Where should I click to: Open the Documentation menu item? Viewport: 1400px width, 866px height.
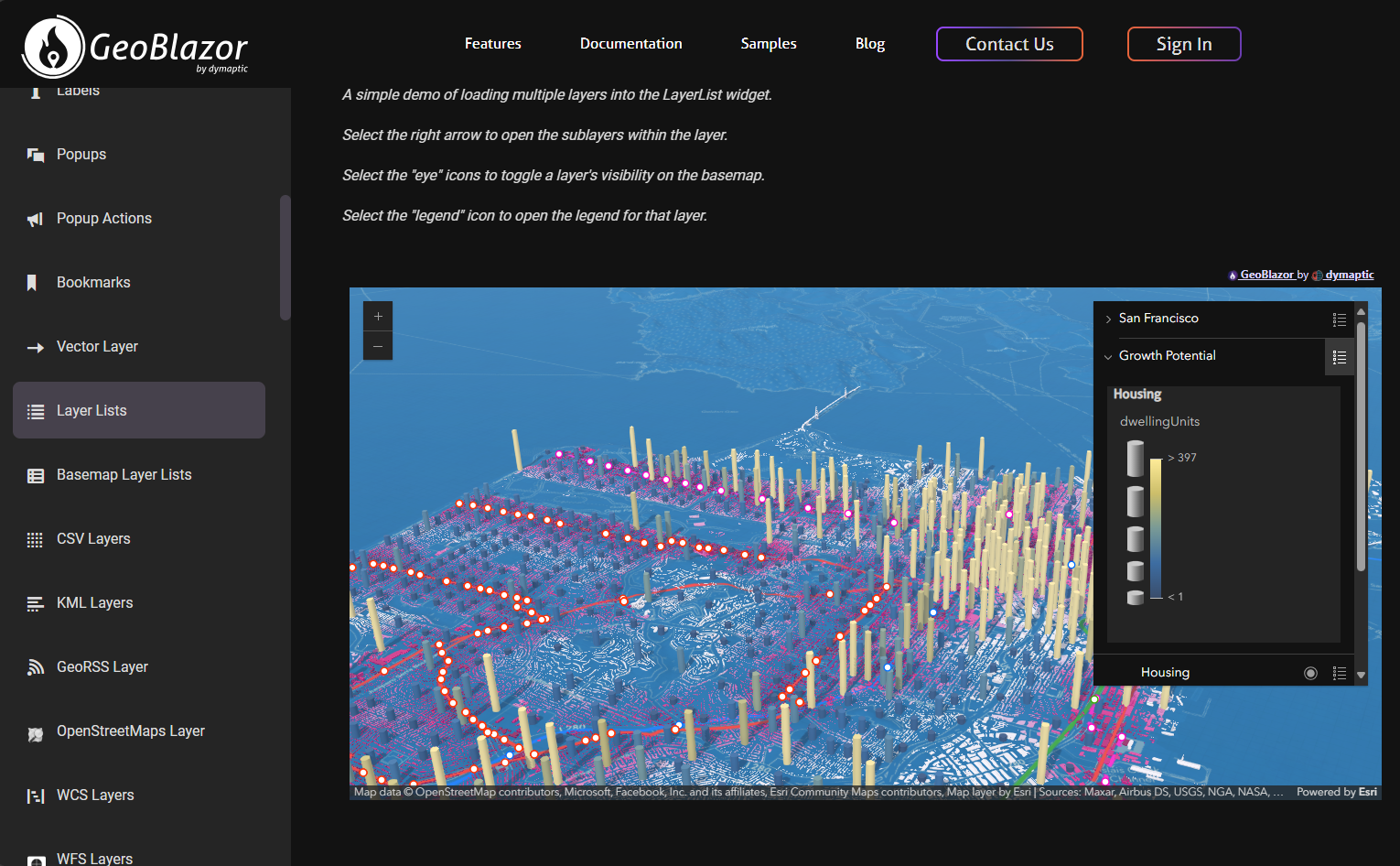(x=630, y=44)
